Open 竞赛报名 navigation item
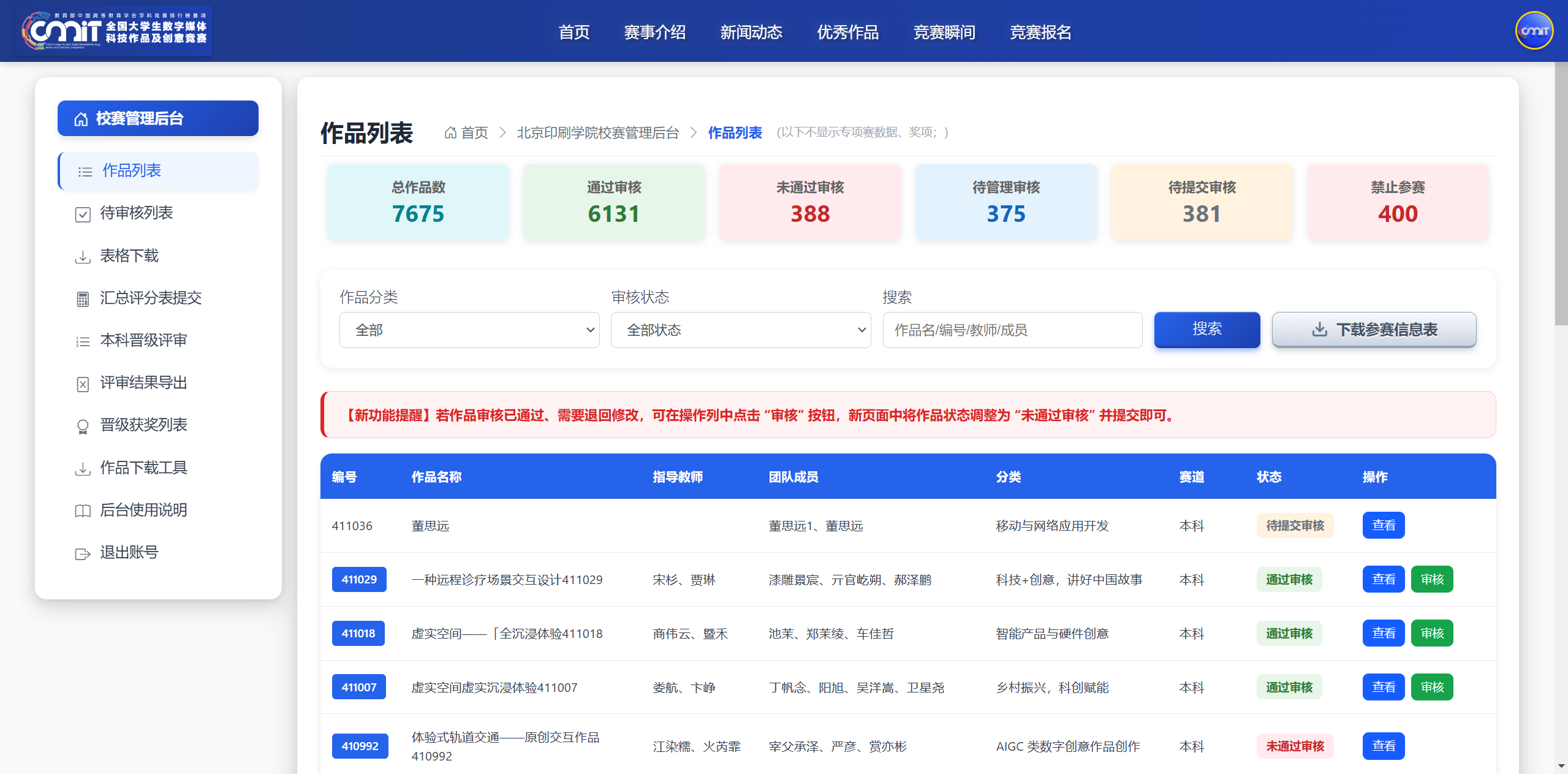Viewport: 1568px width, 774px height. [1040, 32]
